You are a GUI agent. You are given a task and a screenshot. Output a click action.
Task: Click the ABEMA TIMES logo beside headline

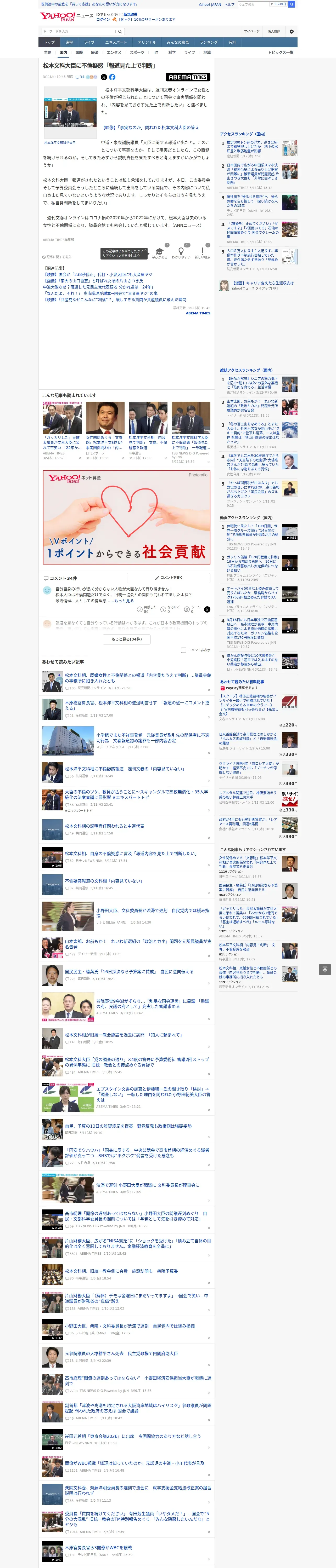[188, 77]
